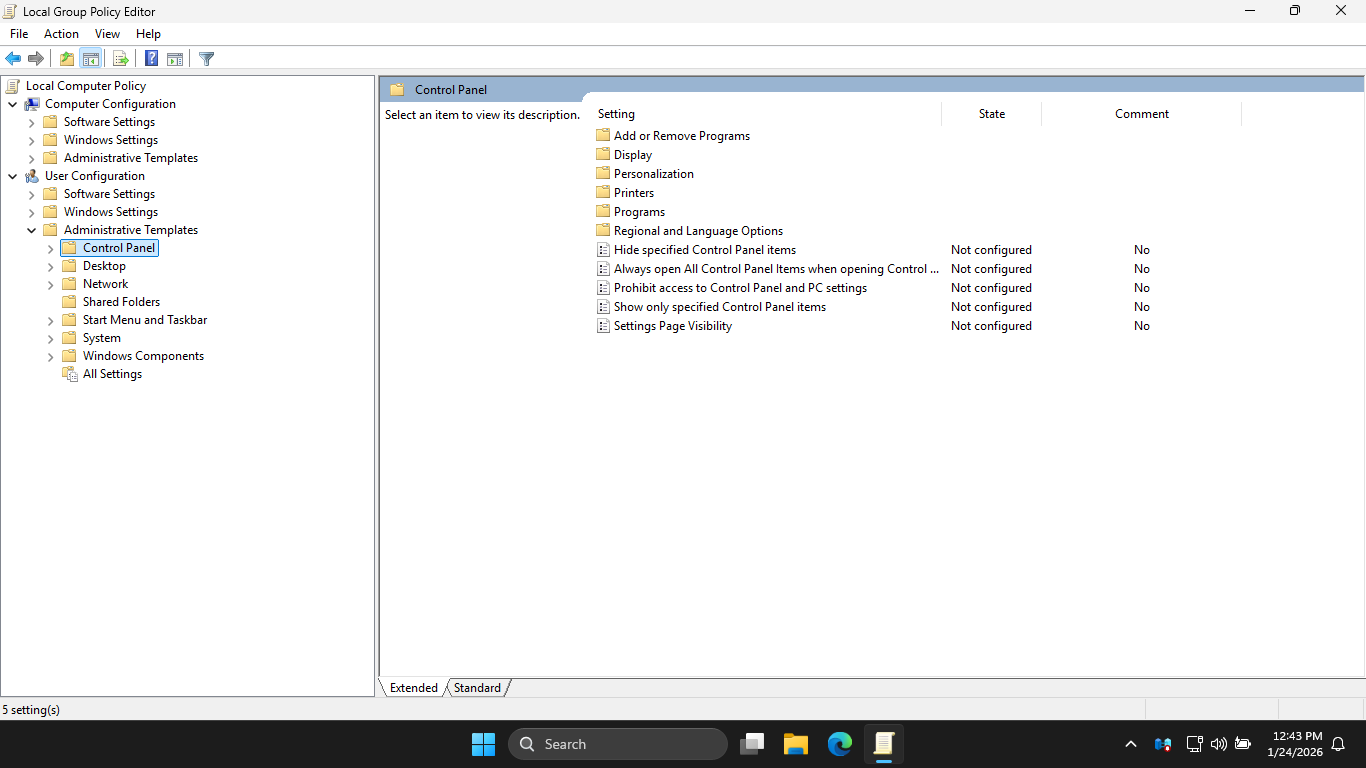This screenshot has width=1366, height=768.
Task: Select the Settings Page Visibility policy
Action: pos(672,326)
